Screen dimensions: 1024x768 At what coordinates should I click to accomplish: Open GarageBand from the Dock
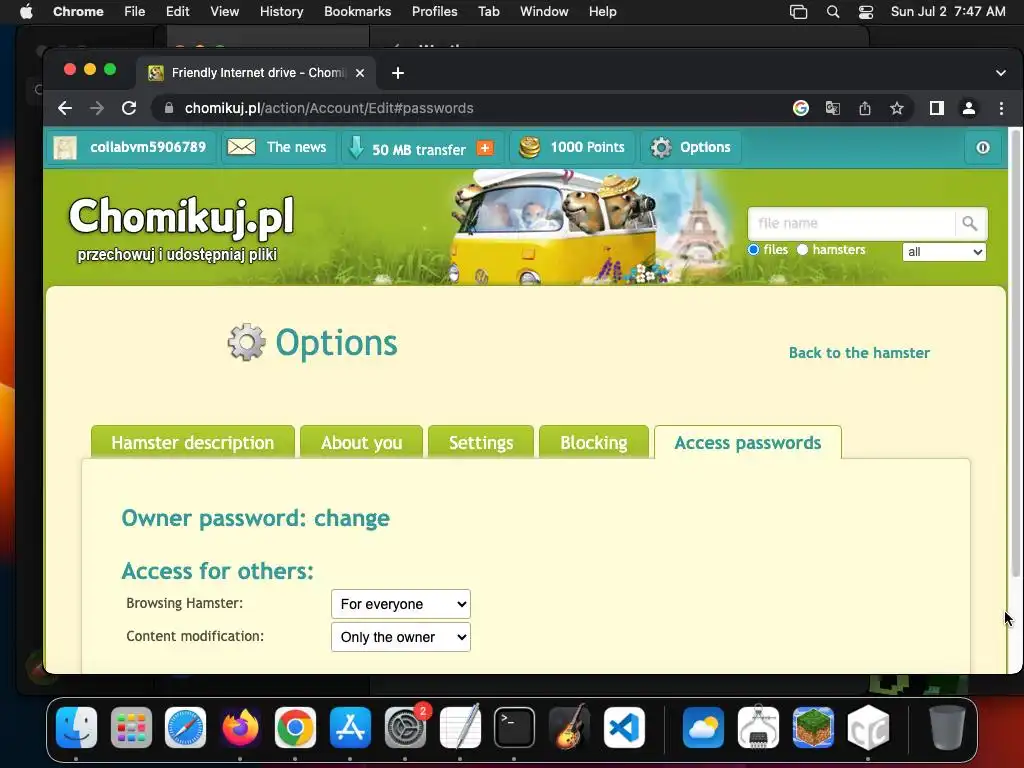point(569,728)
